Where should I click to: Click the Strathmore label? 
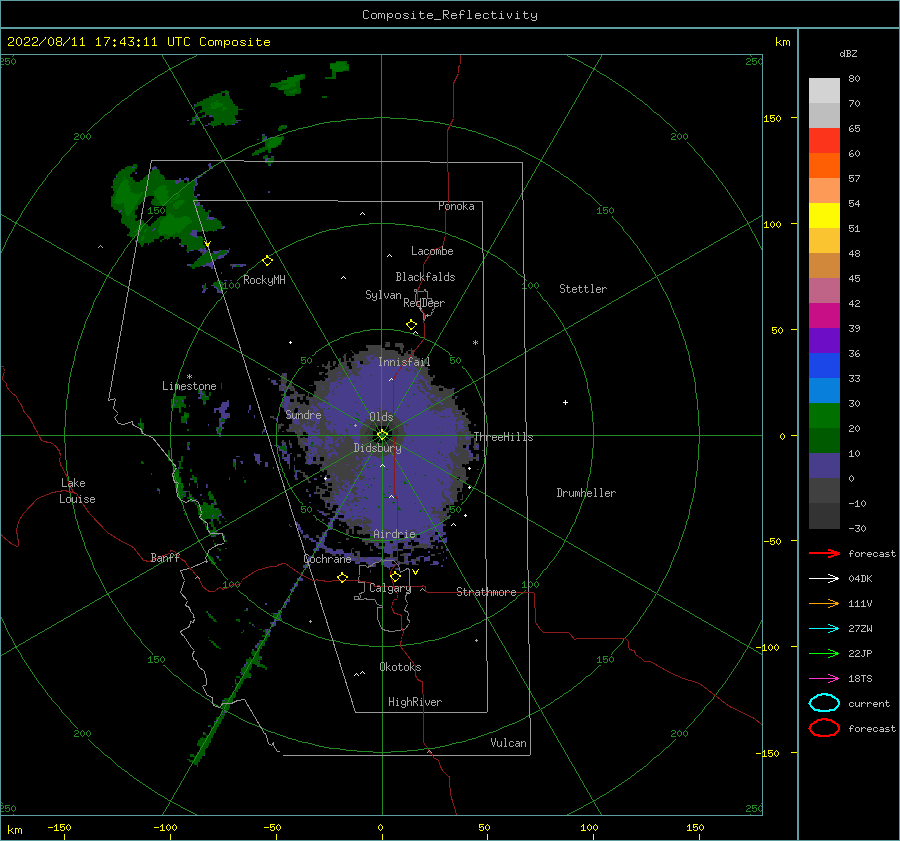tap(486, 592)
